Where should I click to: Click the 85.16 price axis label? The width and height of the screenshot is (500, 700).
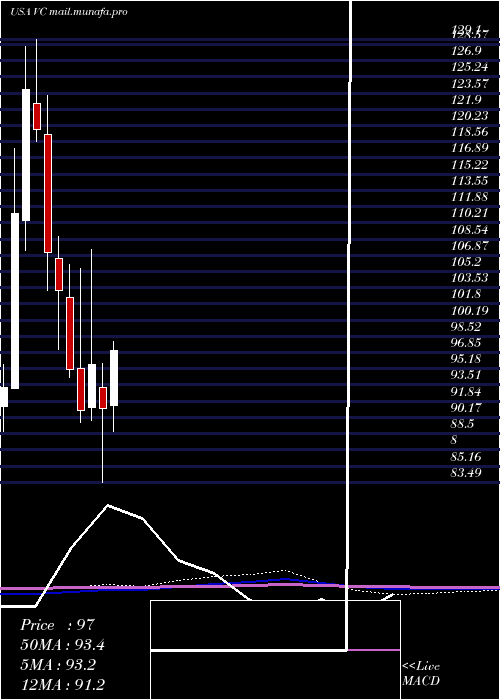click(x=467, y=456)
